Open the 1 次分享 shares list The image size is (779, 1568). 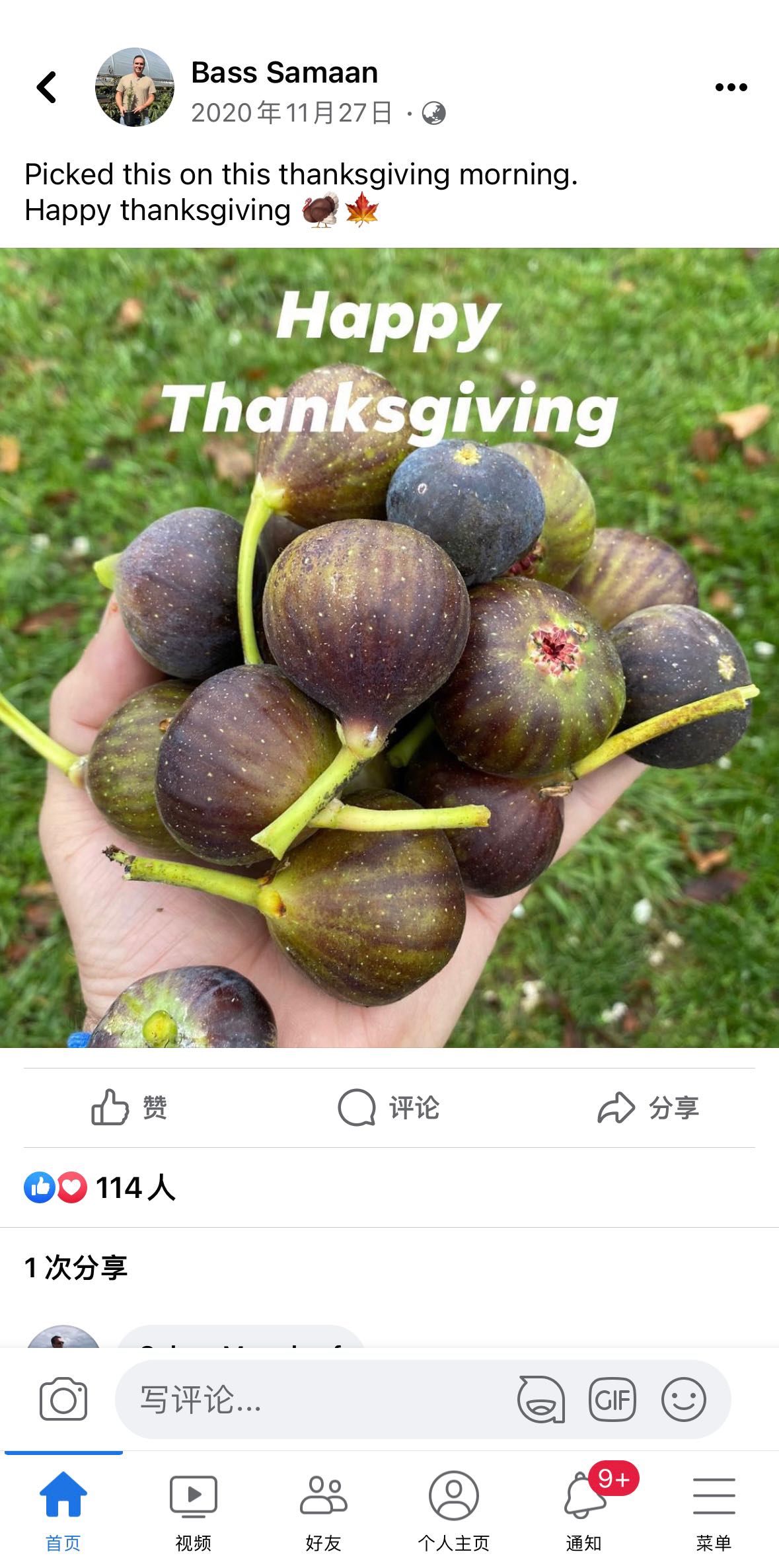tap(76, 1267)
